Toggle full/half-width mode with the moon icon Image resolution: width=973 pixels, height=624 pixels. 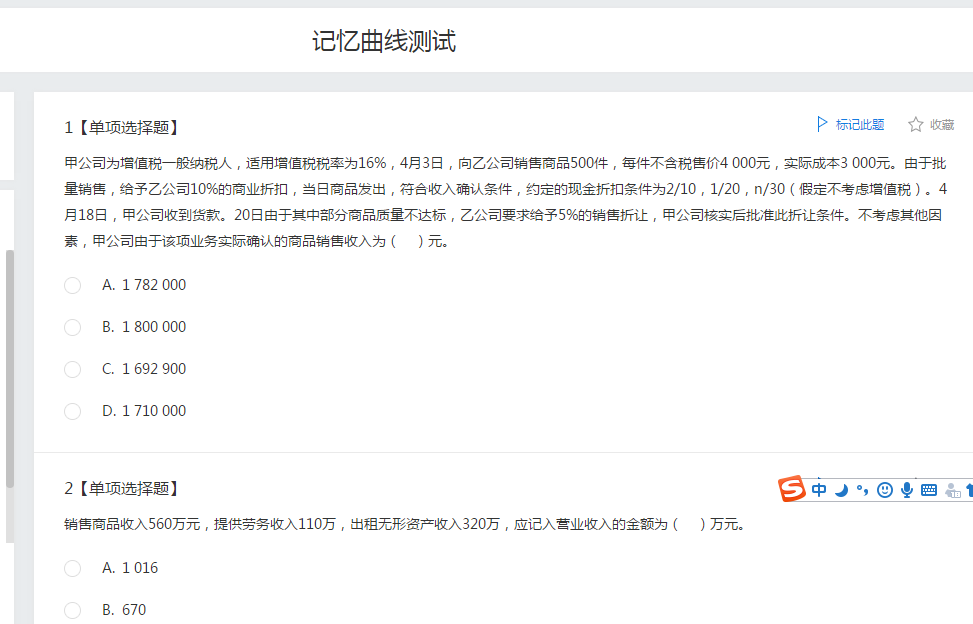(840, 491)
